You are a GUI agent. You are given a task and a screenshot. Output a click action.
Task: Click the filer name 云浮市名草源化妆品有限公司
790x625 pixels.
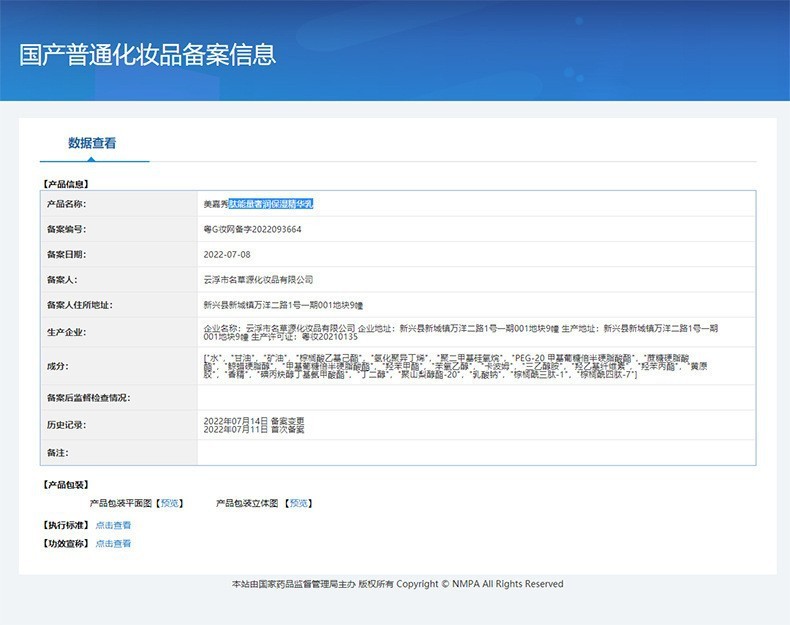[x=258, y=280]
